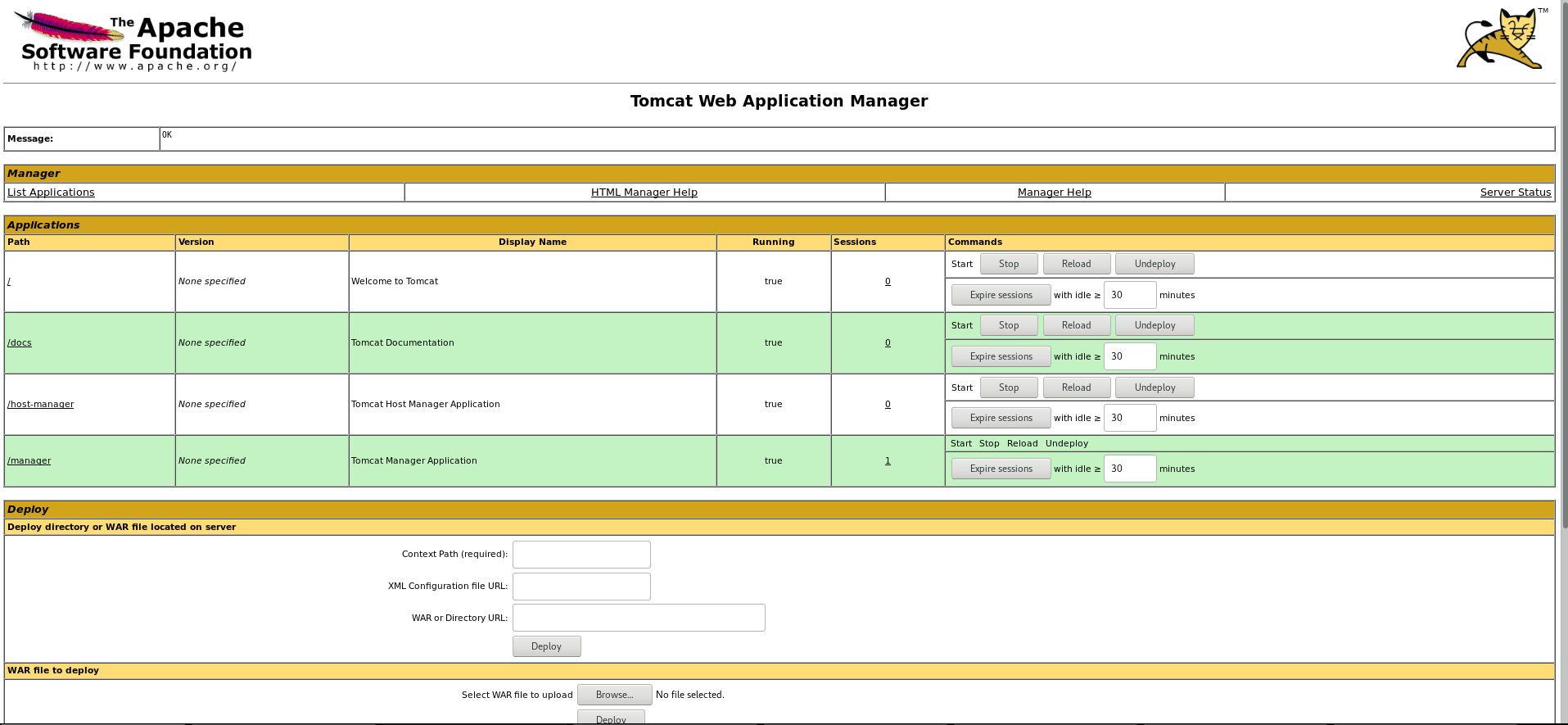Edit idle minutes field for /docs
The image size is (1568, 725).
[1129, 356]
